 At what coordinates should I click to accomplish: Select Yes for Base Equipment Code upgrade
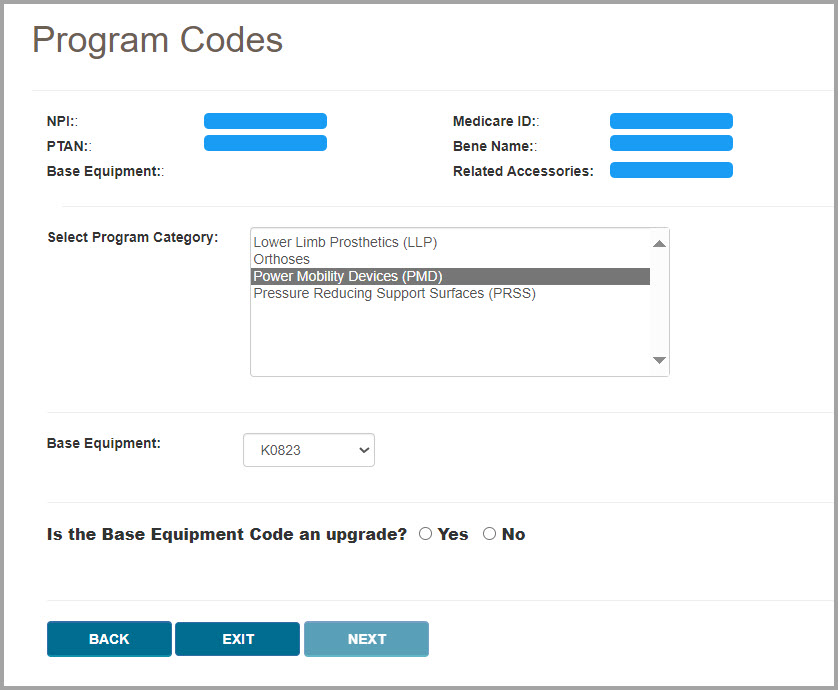(425, 533)
